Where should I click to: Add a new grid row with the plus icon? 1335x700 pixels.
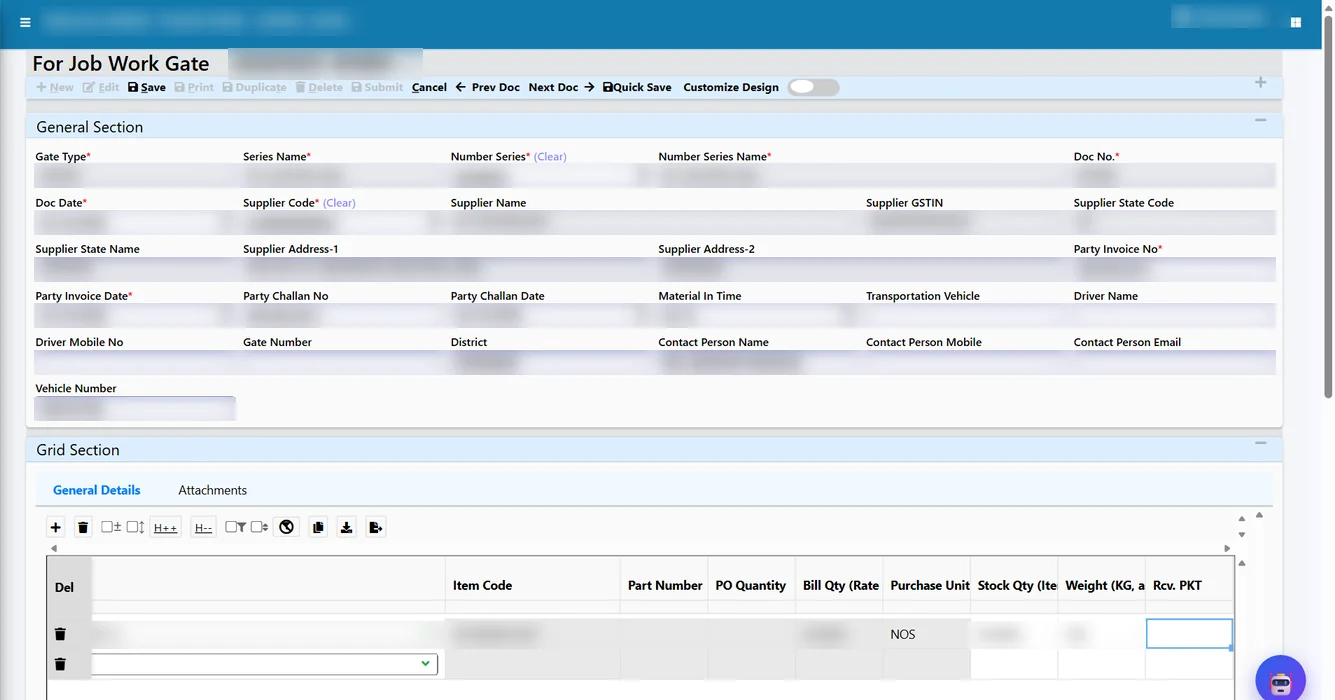pos(55,527)
